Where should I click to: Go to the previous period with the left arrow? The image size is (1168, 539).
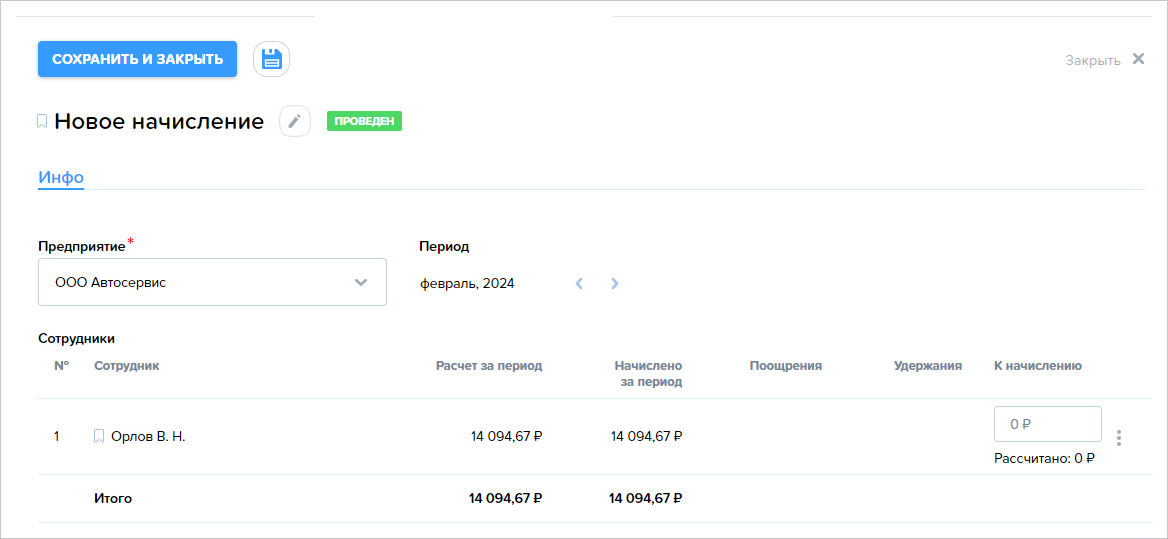[579, 283]
